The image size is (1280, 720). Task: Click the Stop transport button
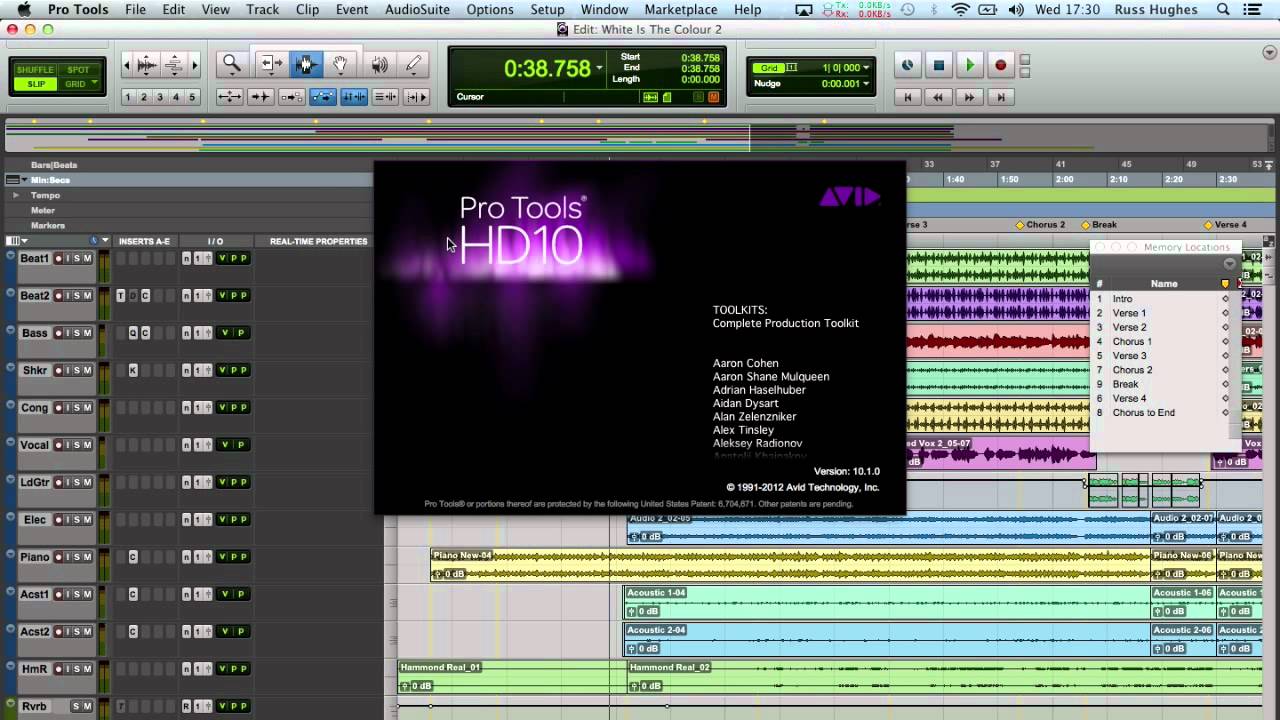(938, 65)
